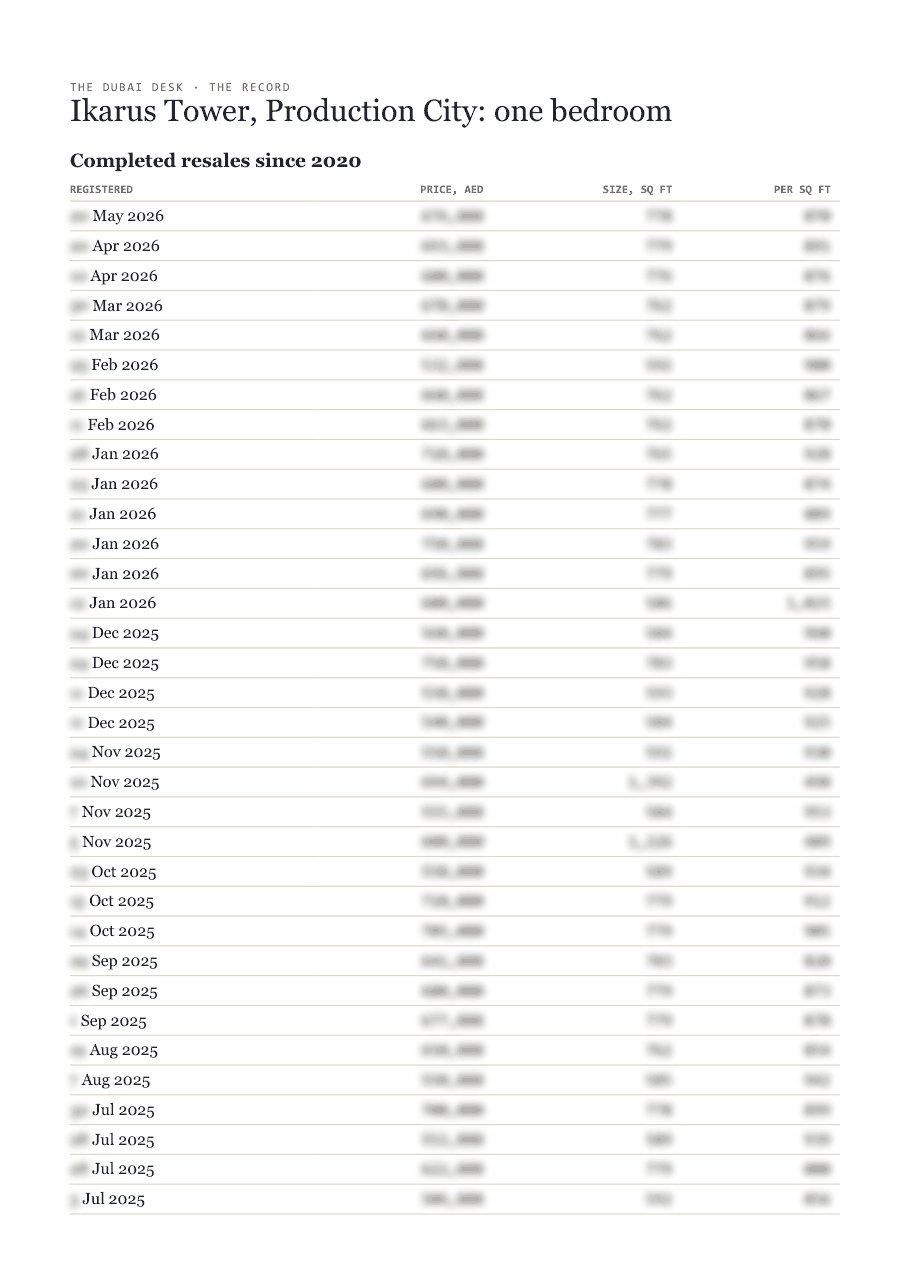The width and height of the screenshot is (911, 1288).
Task: Select the Completed resales since 2020 heading
Action: 215,161
